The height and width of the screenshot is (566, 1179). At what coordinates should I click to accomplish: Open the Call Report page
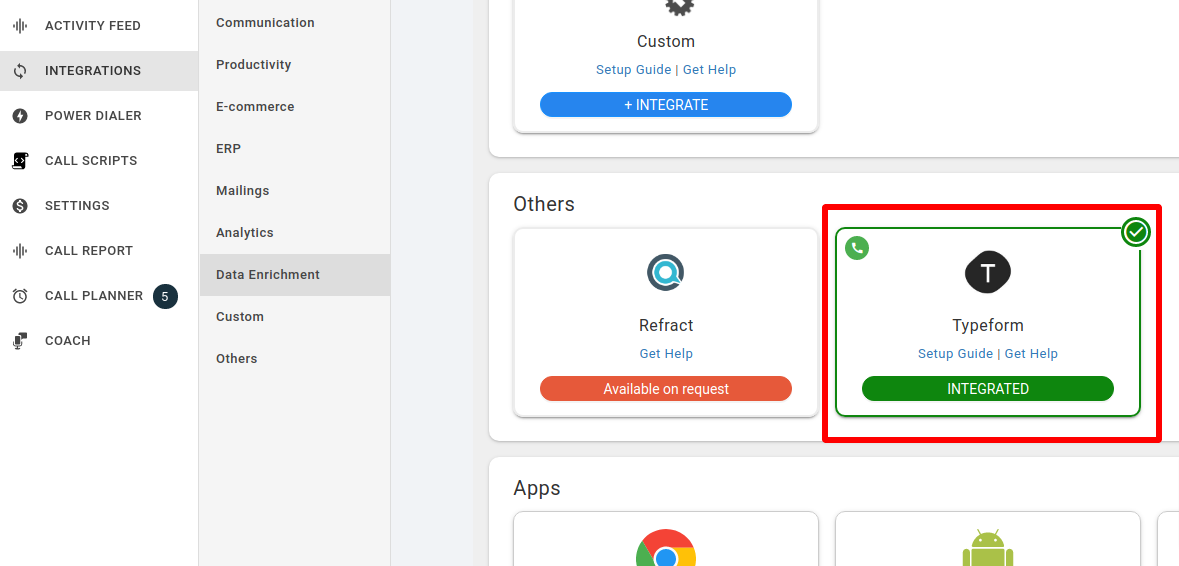[99, 251]
